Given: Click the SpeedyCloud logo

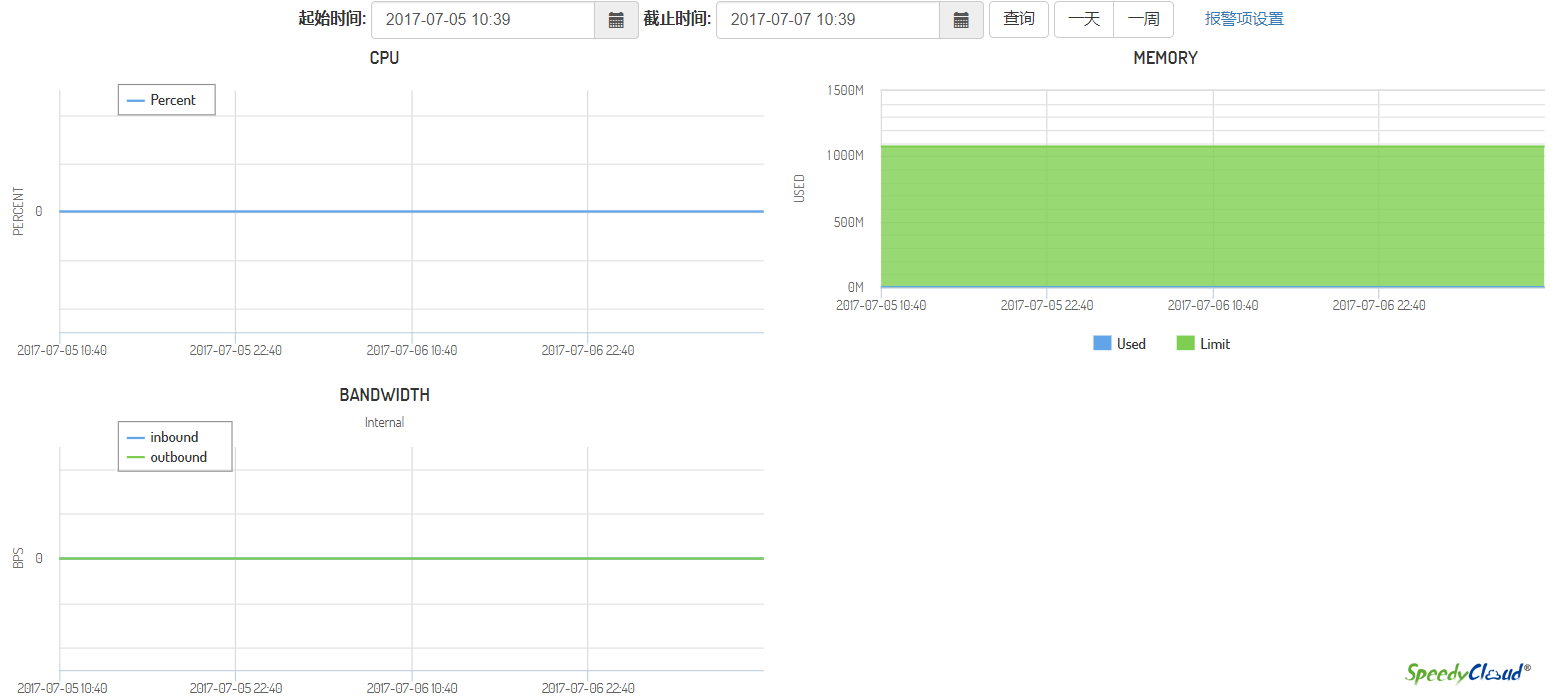Looking at the screenshot, I should click(x=1469, y=672).
